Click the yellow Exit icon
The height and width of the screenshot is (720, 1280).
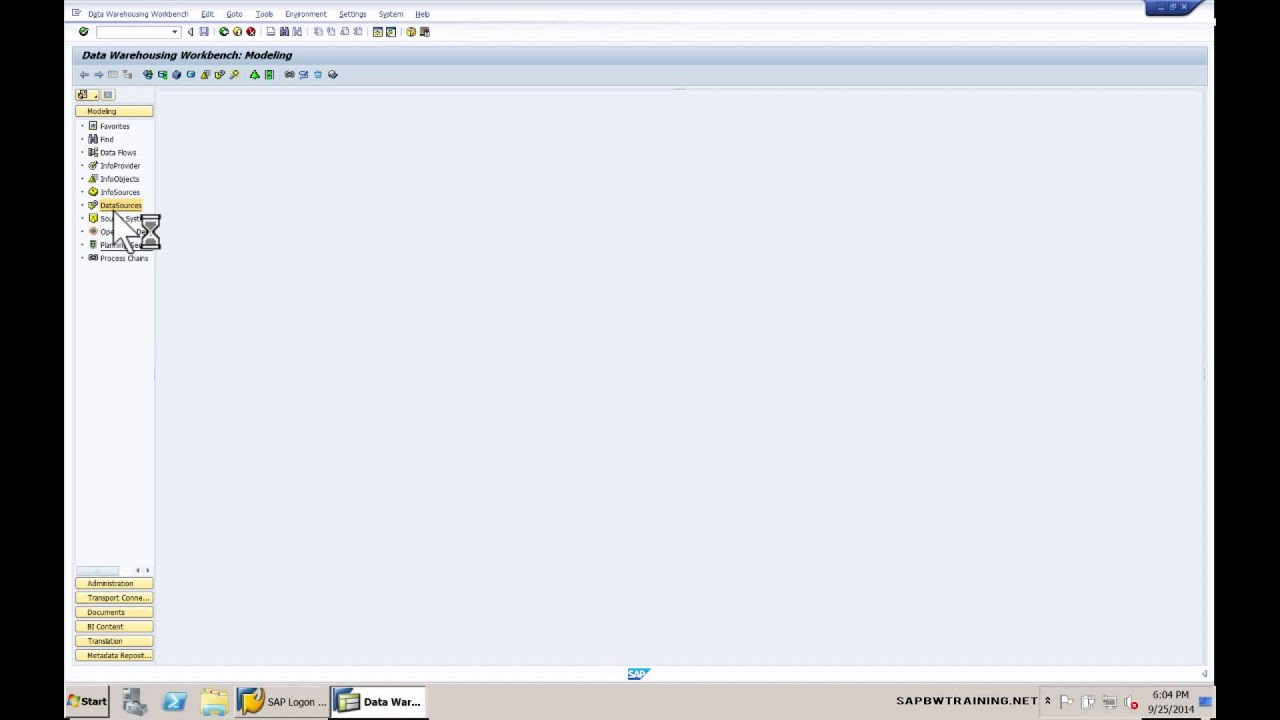(237, 32)
